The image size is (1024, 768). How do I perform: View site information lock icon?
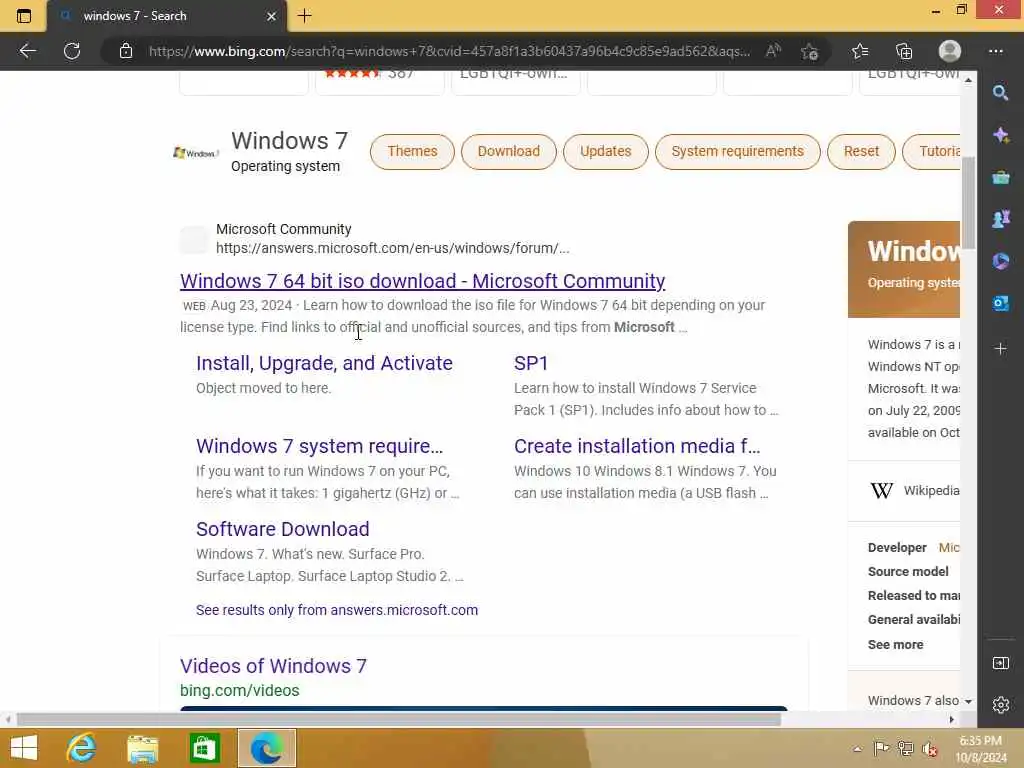[x=126, y=51]
